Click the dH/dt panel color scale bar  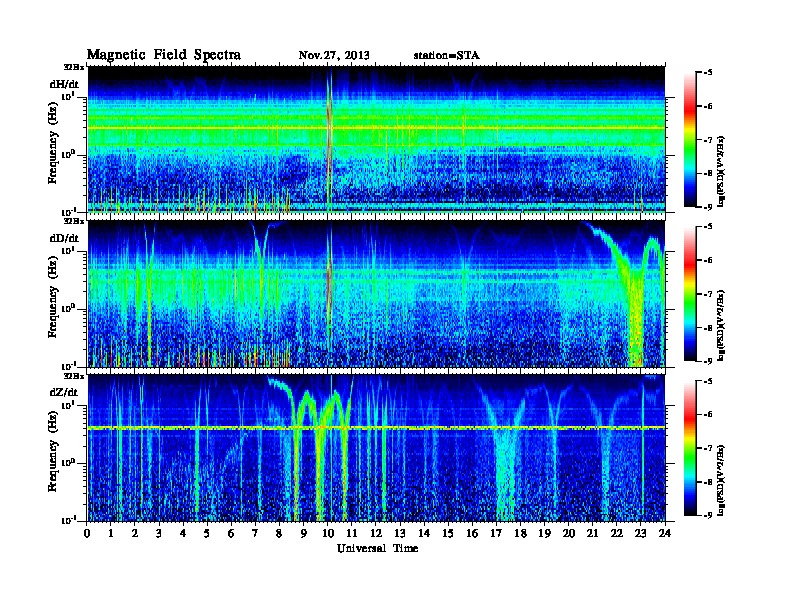(690, 139)
